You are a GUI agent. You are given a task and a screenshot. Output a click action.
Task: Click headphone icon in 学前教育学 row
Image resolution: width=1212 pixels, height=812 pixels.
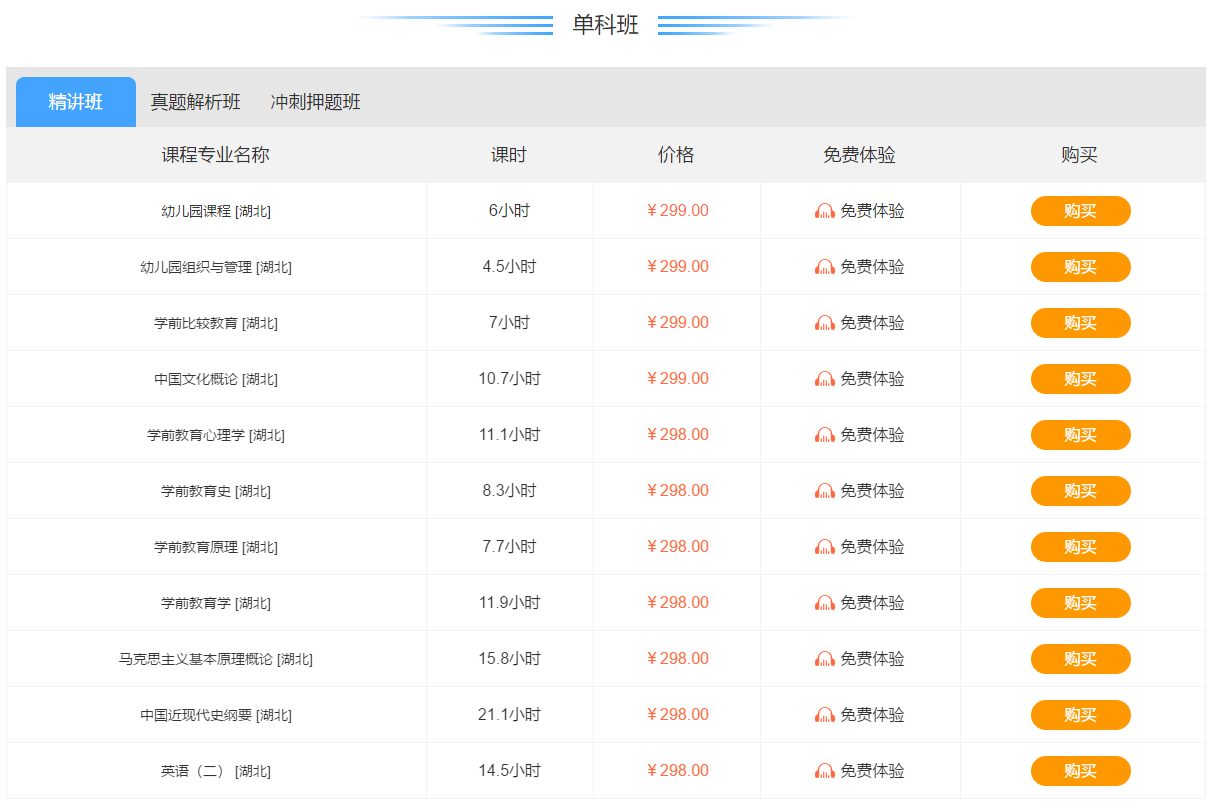tap(825, 603)
